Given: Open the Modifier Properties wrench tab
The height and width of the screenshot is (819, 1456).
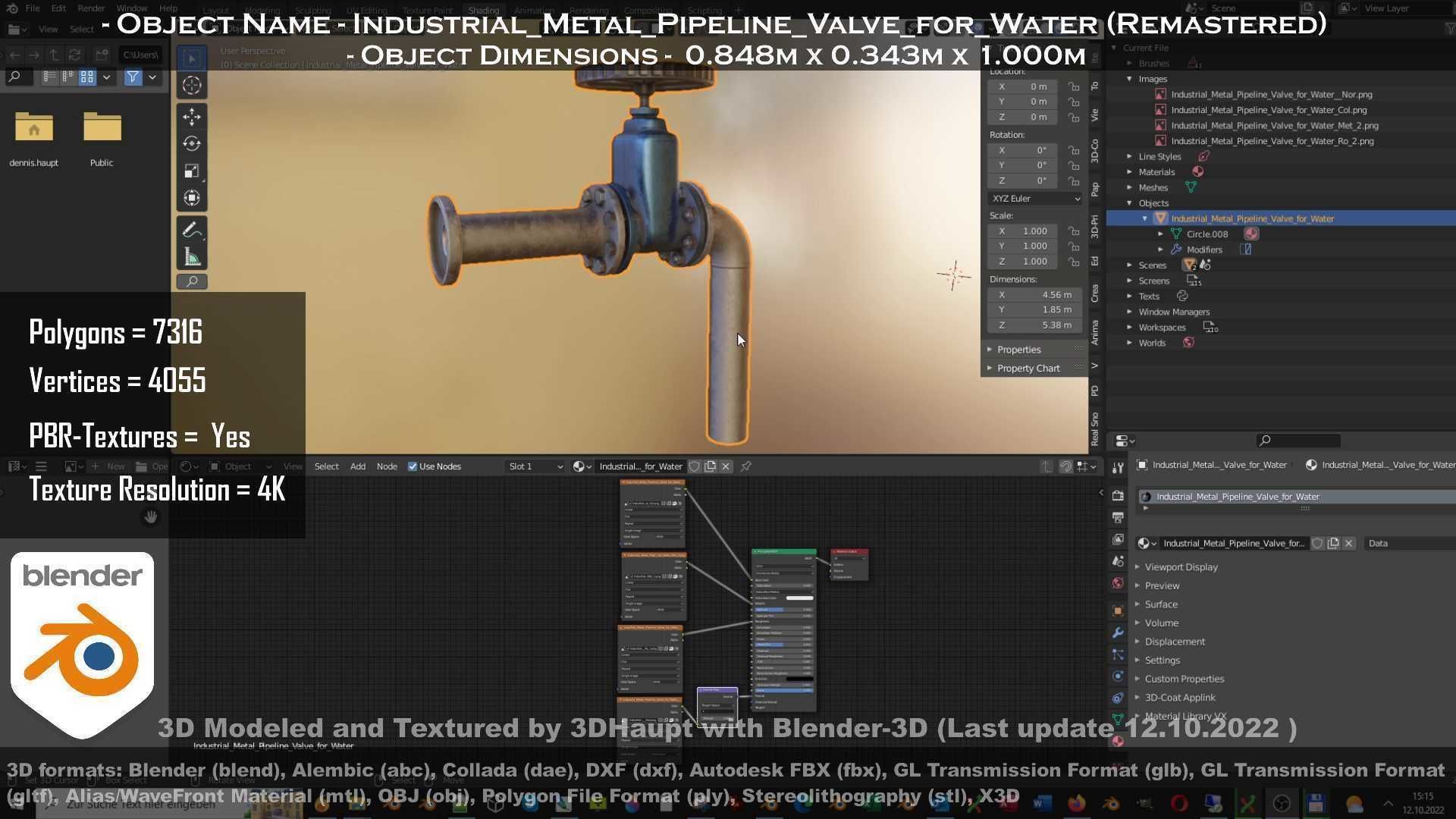Looking at the screenshot, I should point(1118,632).
